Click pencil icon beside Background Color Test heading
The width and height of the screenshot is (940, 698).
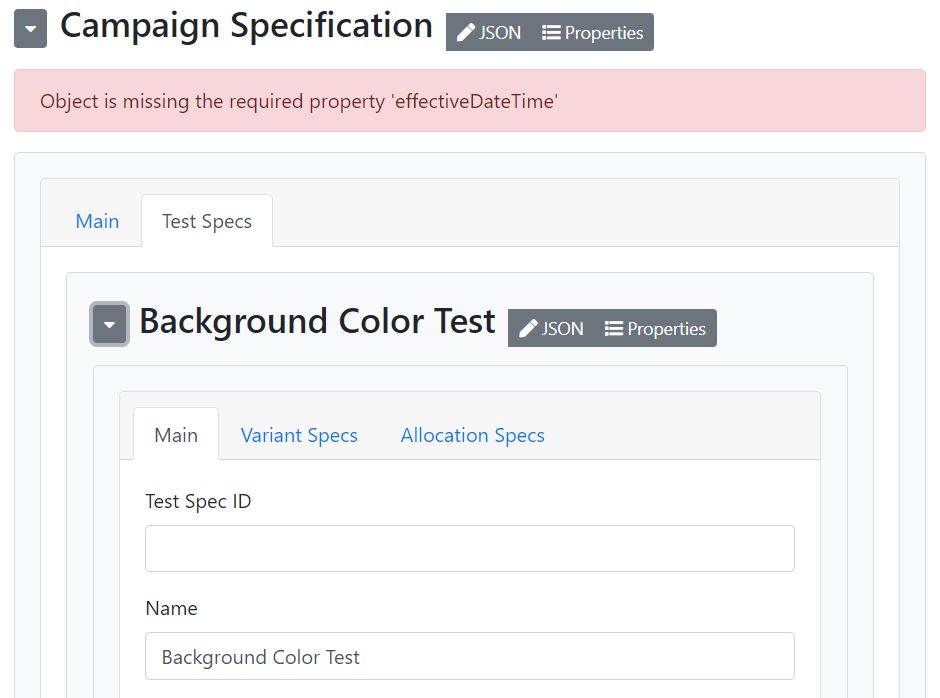(x=528, y=329)
